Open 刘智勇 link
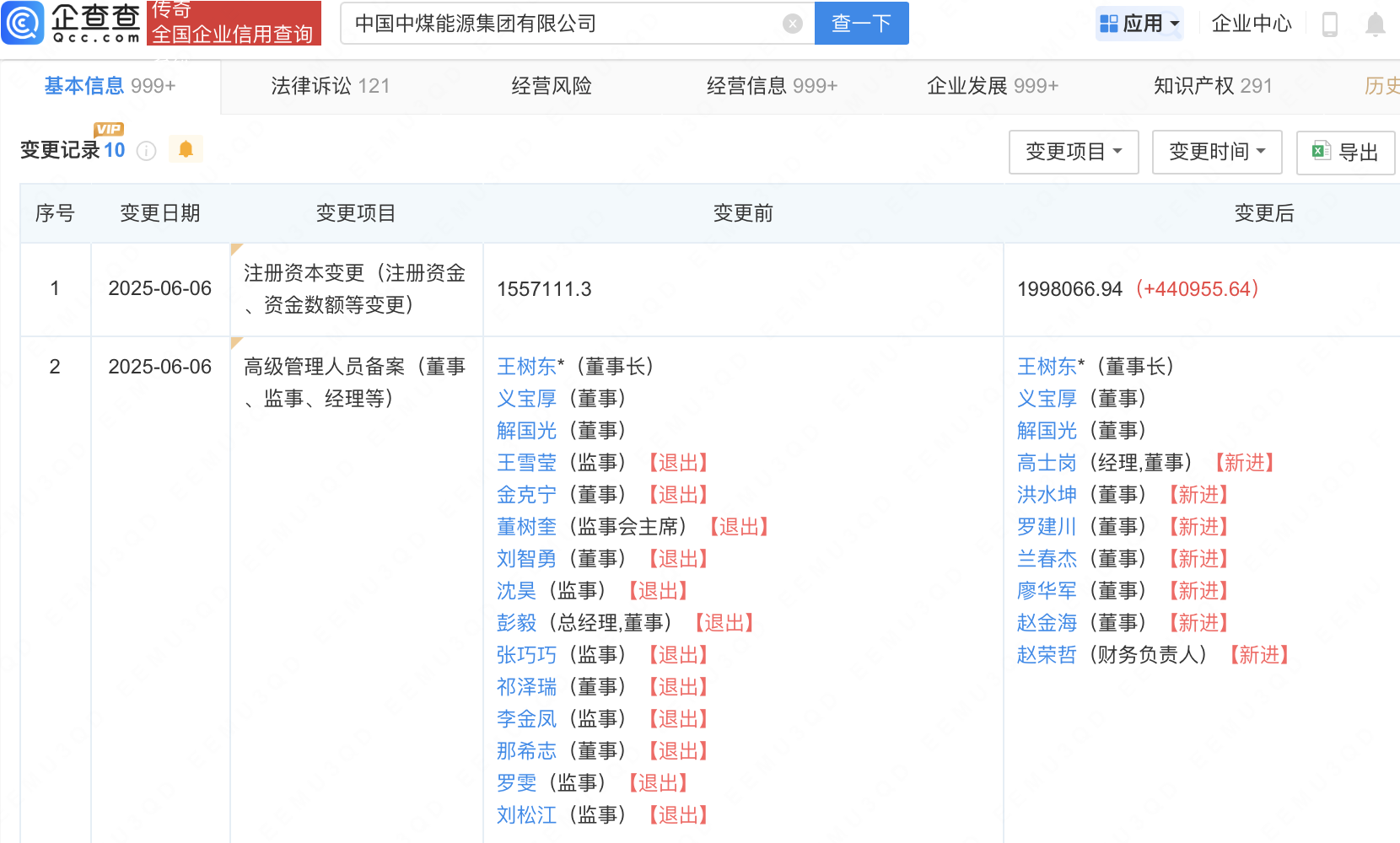1400x843 pixels. point(527,559)
